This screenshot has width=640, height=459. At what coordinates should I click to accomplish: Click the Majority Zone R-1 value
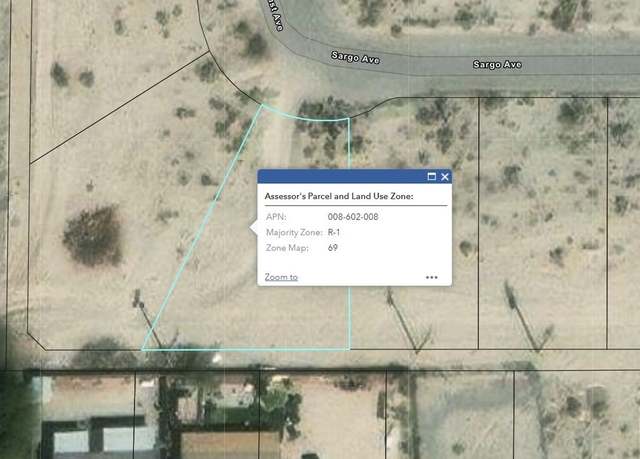334,232
